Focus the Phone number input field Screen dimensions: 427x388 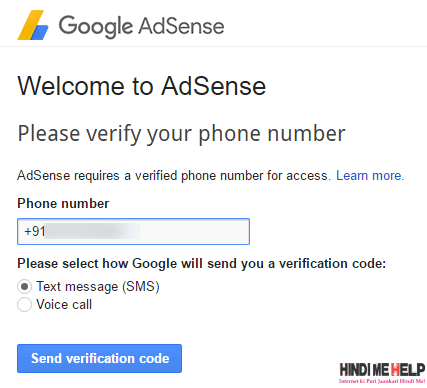point(133,231)
